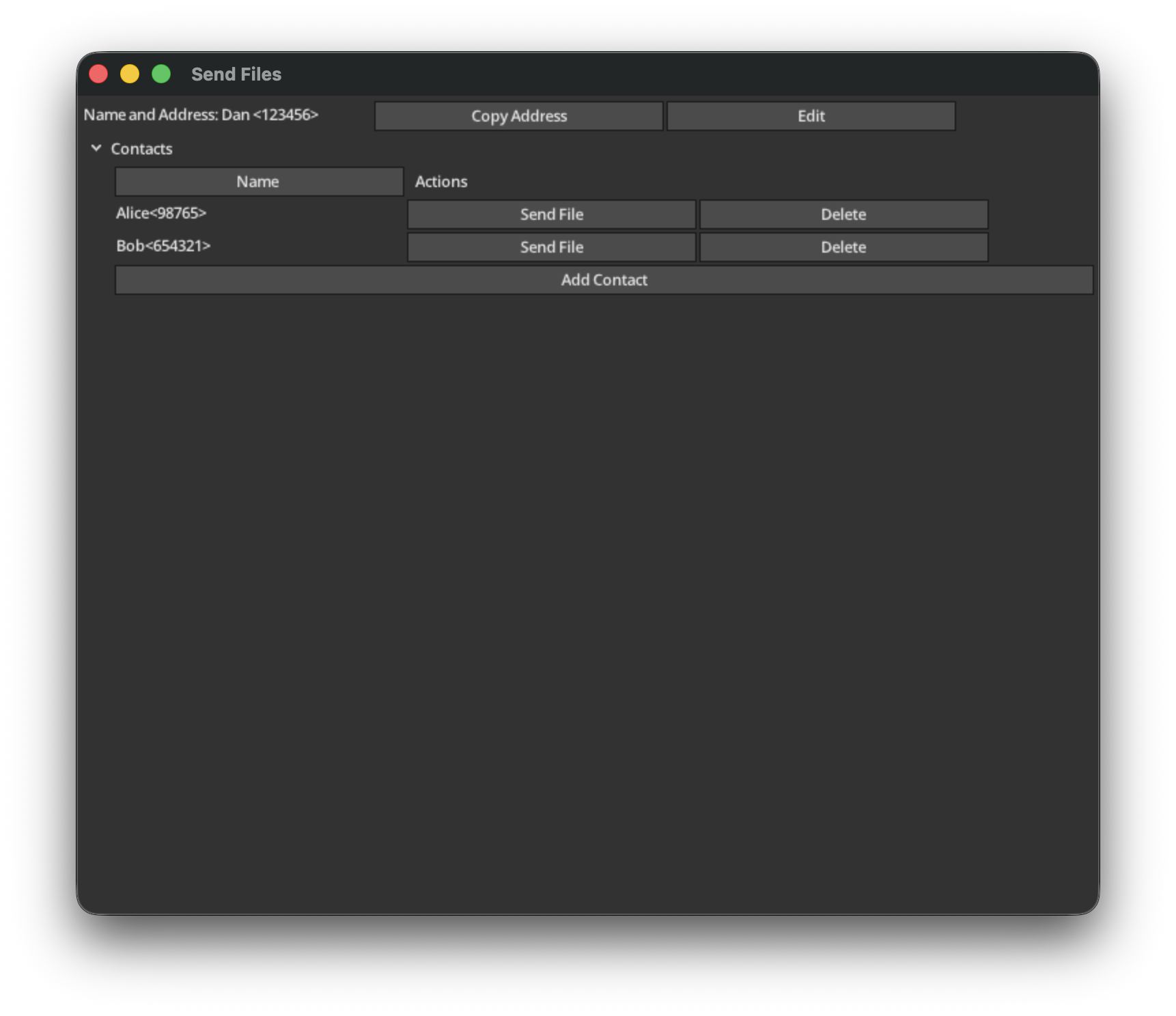Delete the Bob contact
The height and width of the screenshot is (1016, 1176).
[843, 247]
